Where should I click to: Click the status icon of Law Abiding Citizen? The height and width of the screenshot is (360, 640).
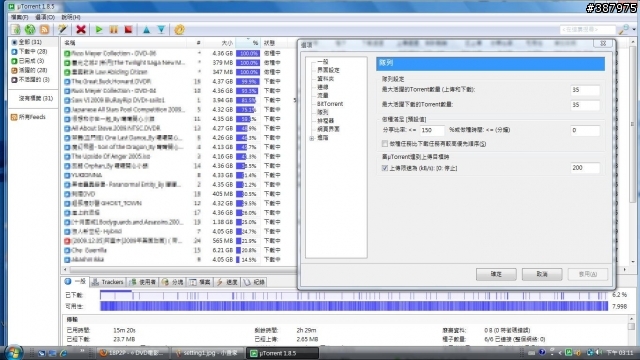[x=67, y=72]
